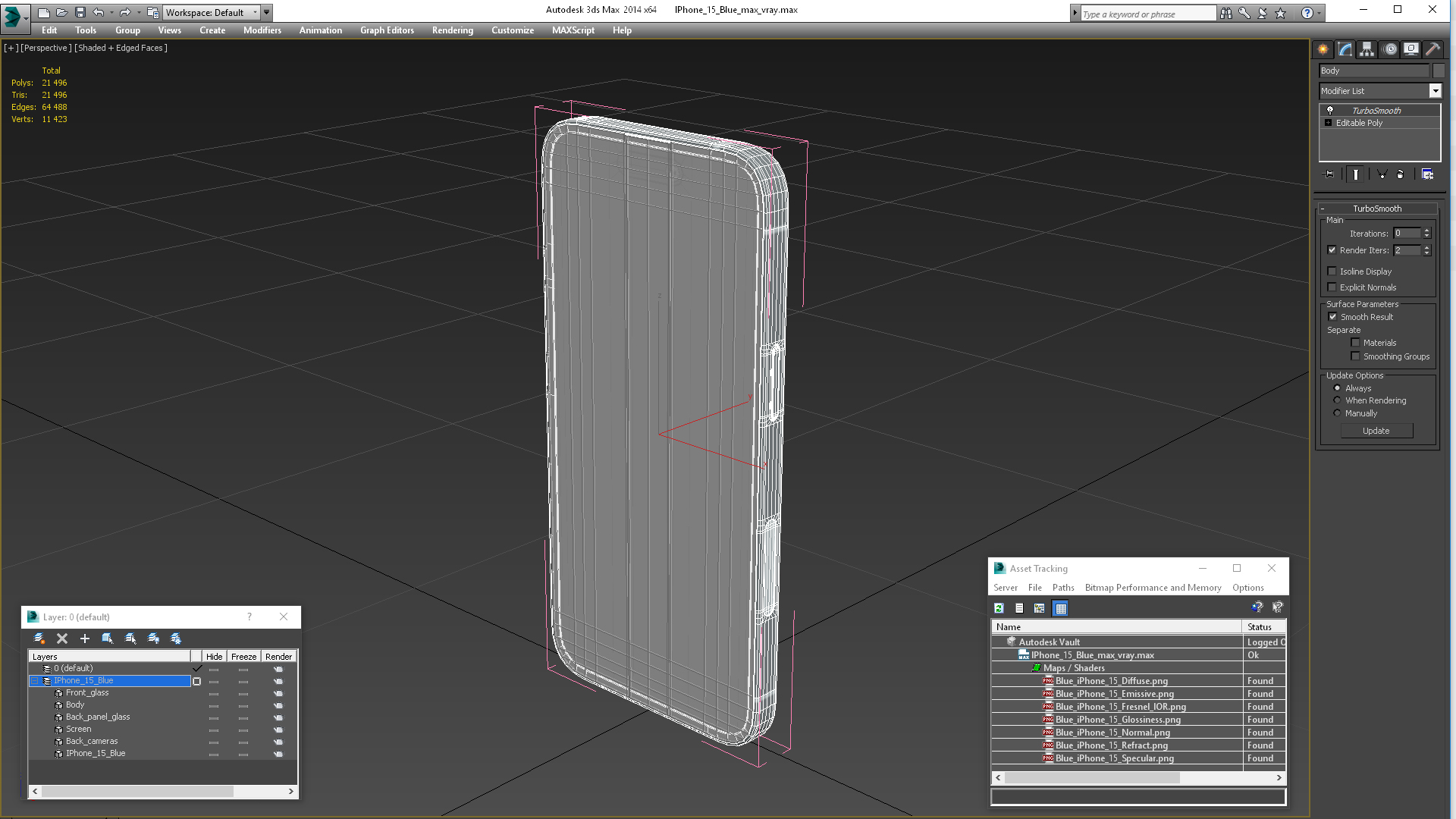Open the Modify command panel tab
The height and width of the screenshot is (819, 1456).
pos(1345,49)
